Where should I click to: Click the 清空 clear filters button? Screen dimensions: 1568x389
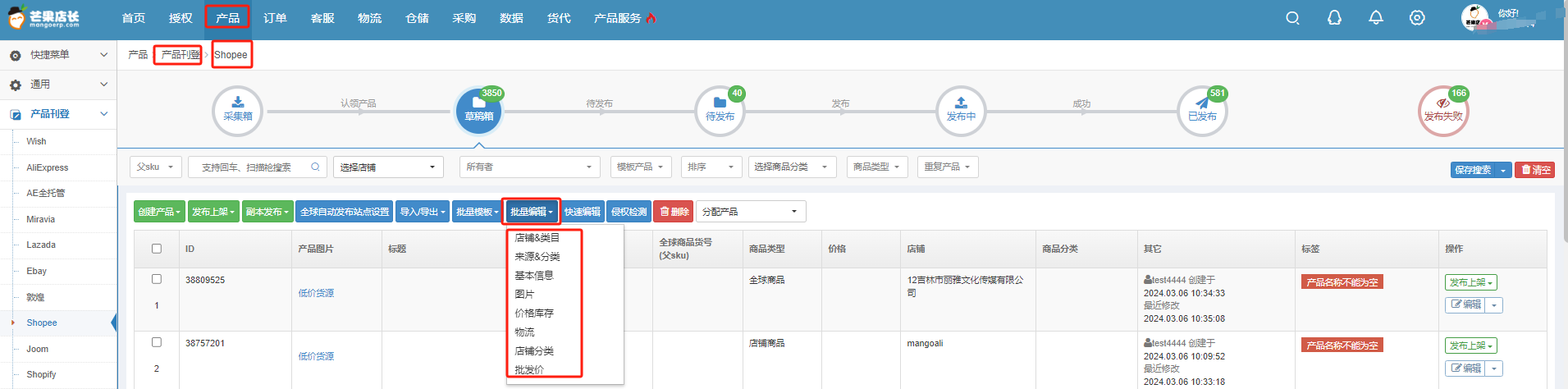1535,170
